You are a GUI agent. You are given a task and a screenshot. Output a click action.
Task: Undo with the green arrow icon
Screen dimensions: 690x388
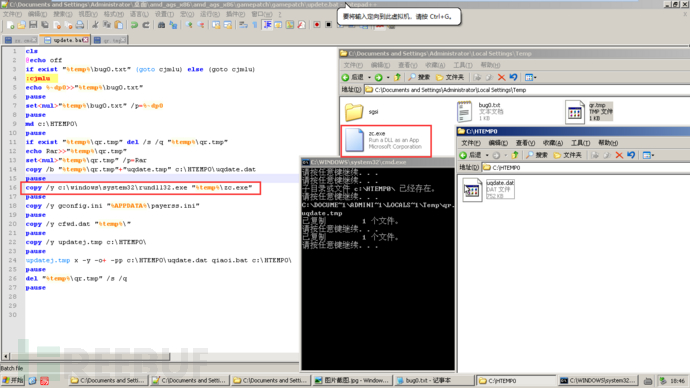tap(134, 25)
